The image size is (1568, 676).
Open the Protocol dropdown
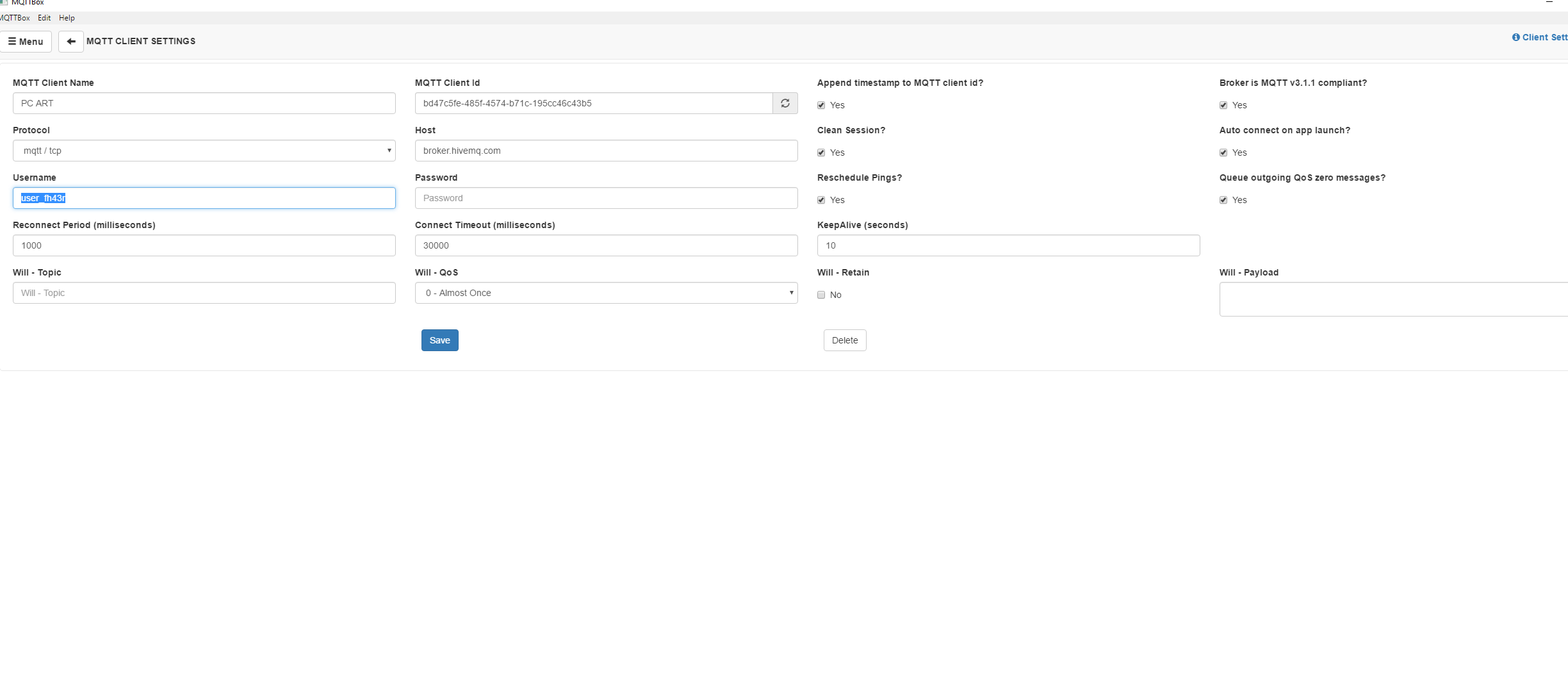coord(204,151)
